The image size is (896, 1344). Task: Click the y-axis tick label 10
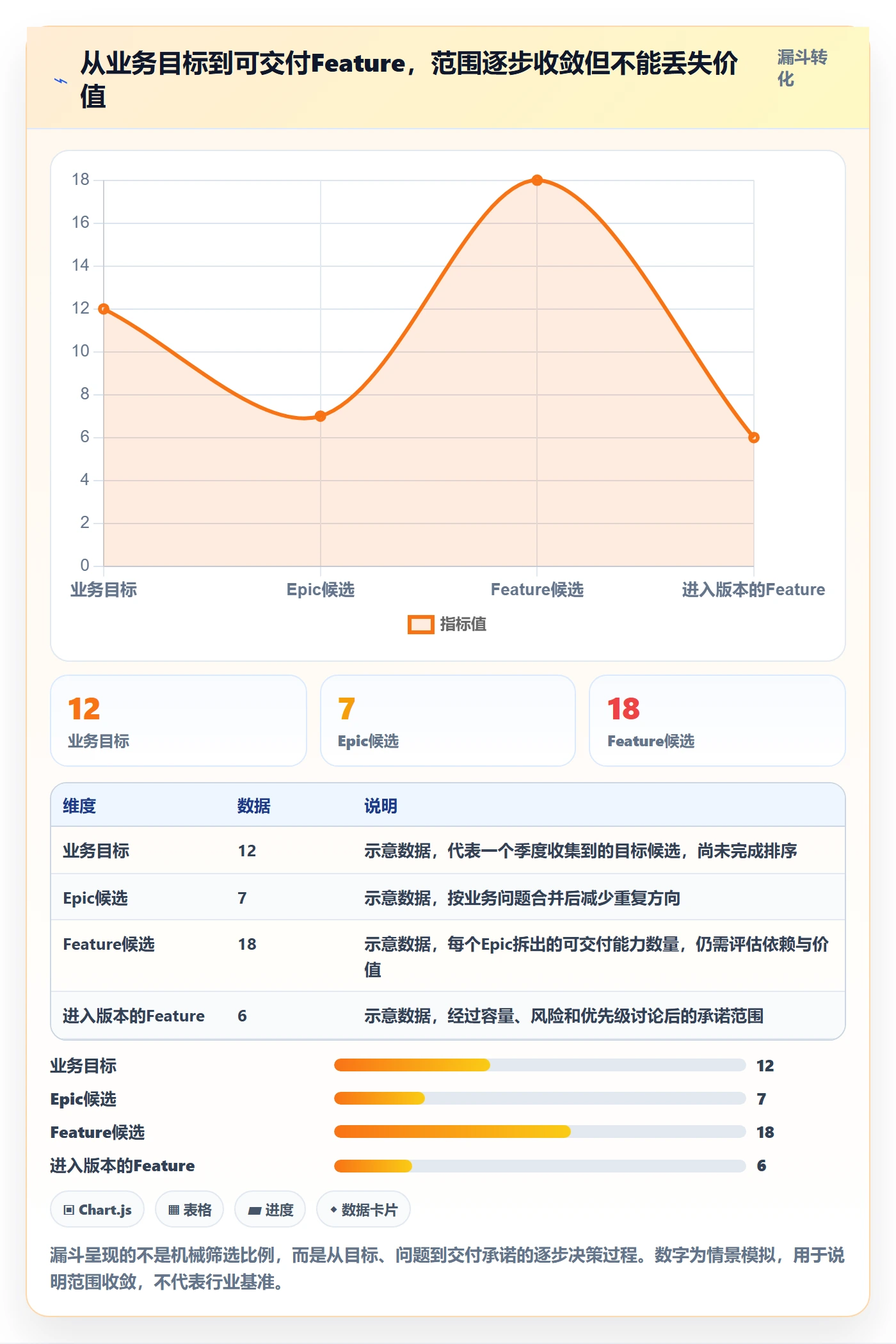pos(81,351)
